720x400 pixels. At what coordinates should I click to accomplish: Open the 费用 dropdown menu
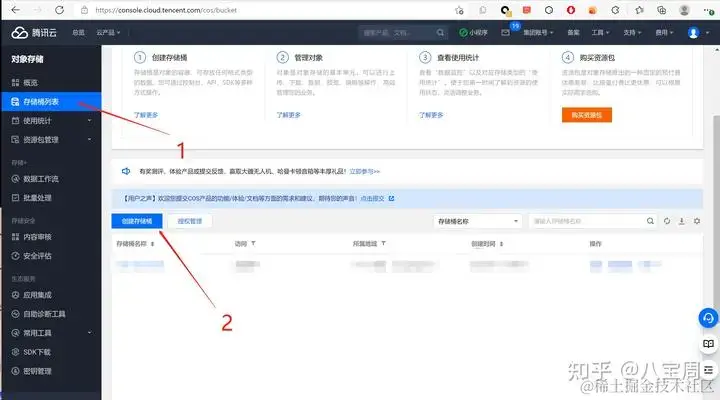(664, 33)
